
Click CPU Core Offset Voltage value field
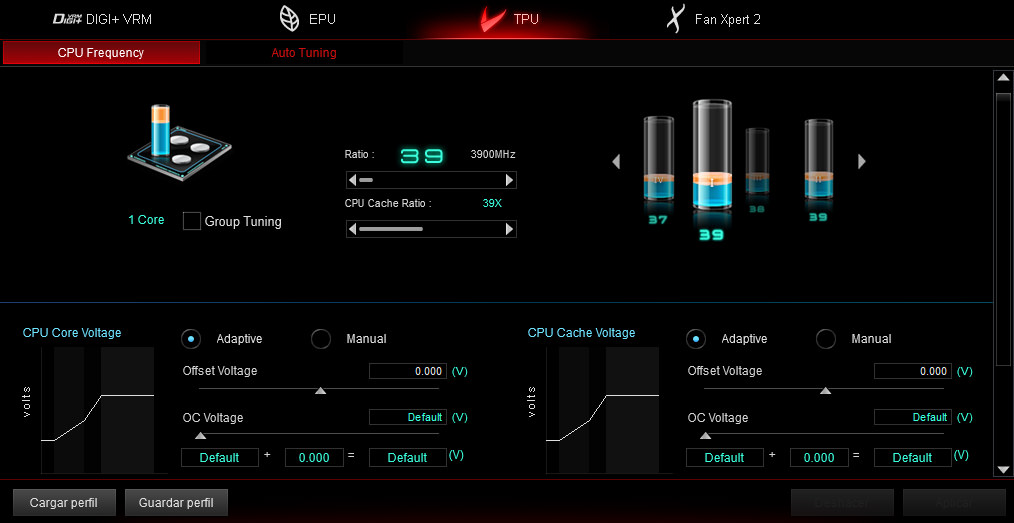click(407, 371)
